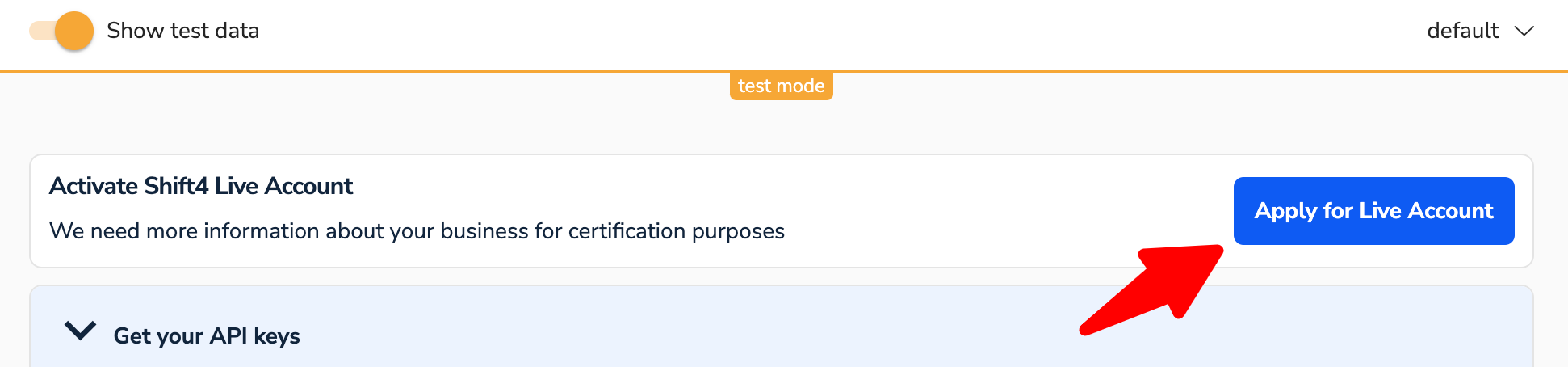Toggle the Show test data switch
Screen dimensions: 1568x367
click(x=61, y=32)
